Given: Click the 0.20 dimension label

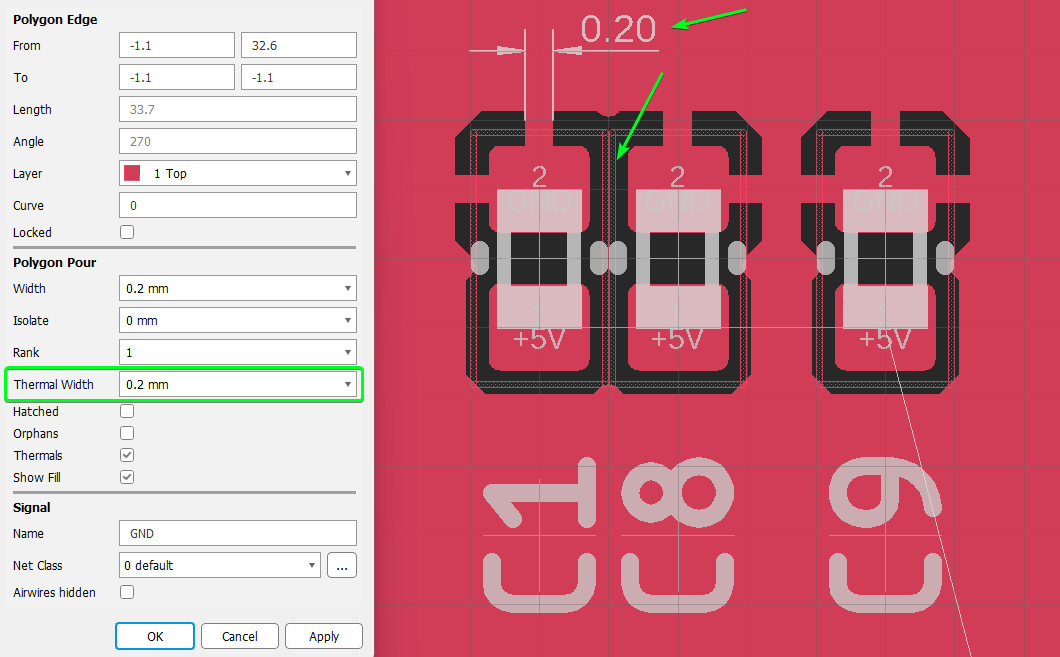Looking at the screenshot, I should pyautogui.click(x=619, y=29).
